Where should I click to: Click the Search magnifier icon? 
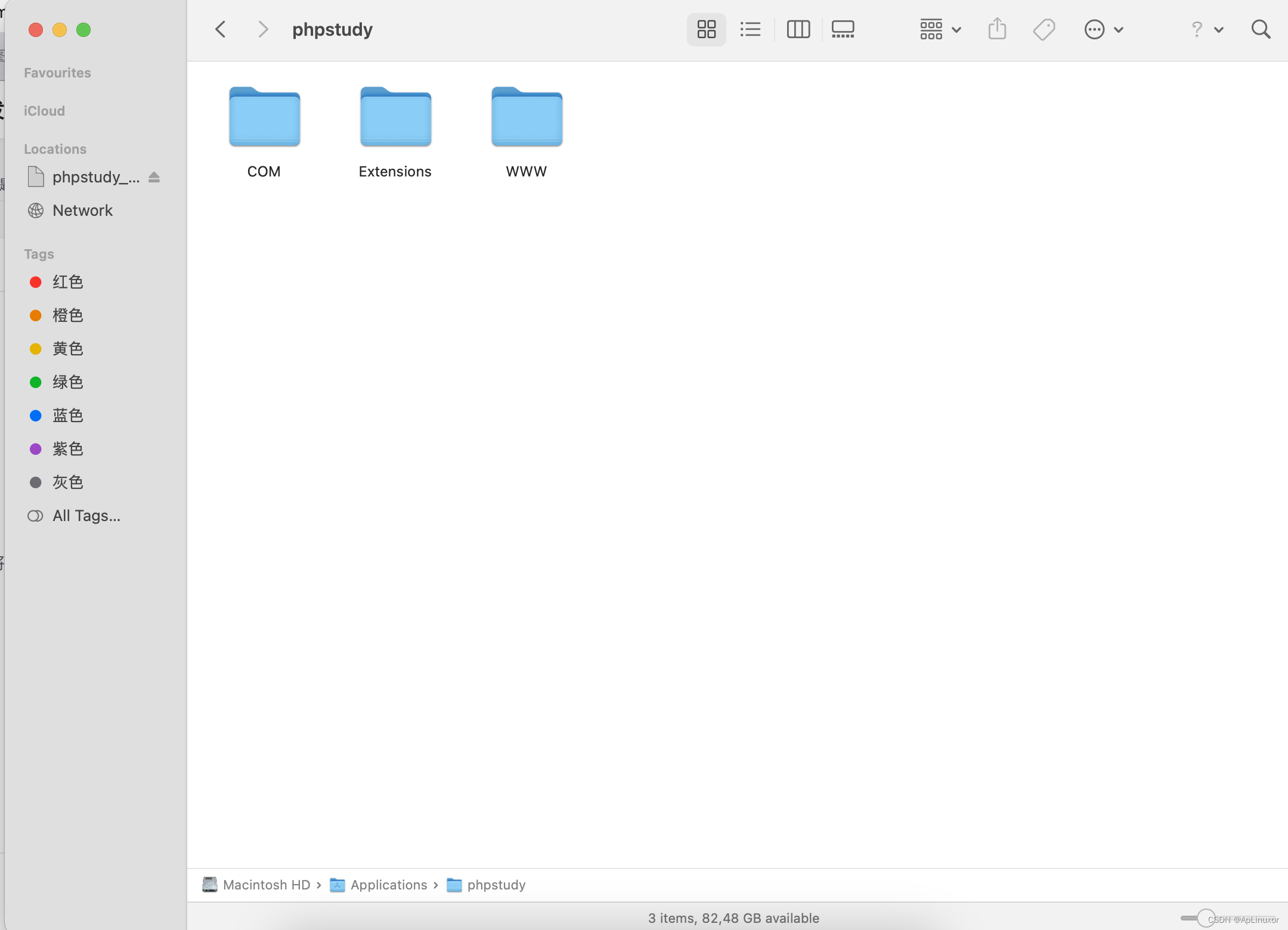1261,29
